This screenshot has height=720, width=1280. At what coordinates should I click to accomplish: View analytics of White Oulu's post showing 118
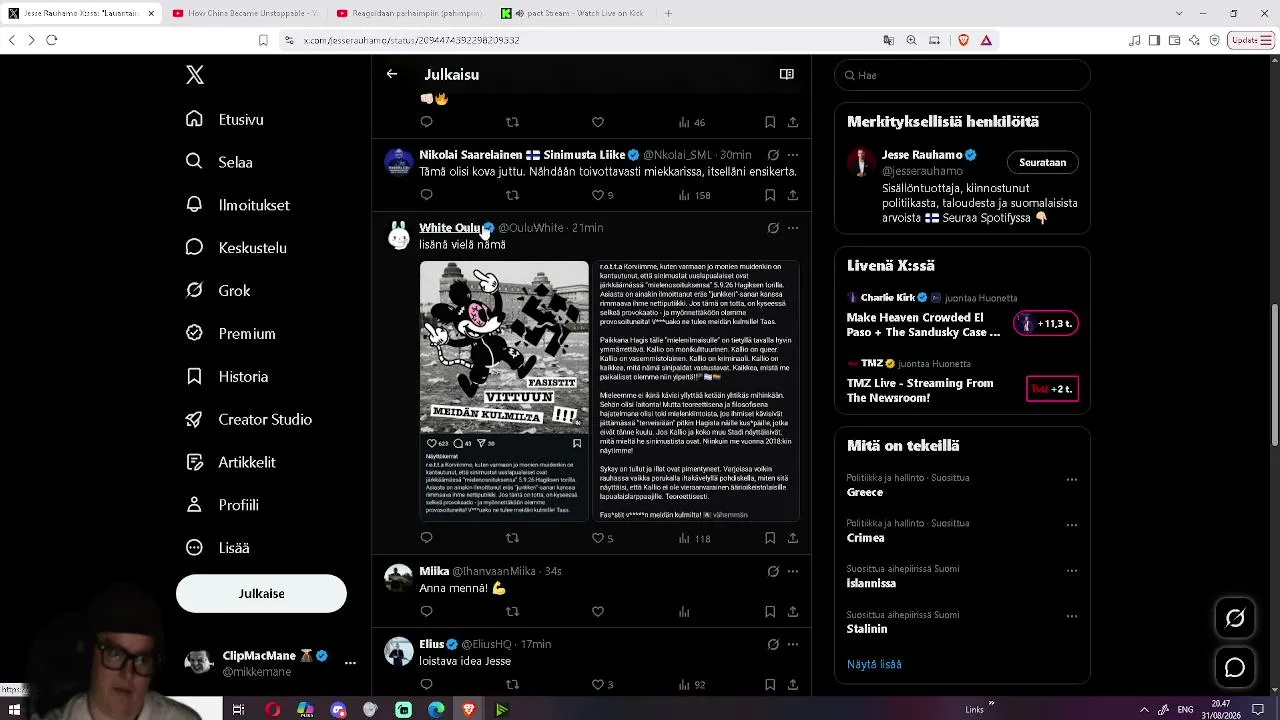point(694,538)
